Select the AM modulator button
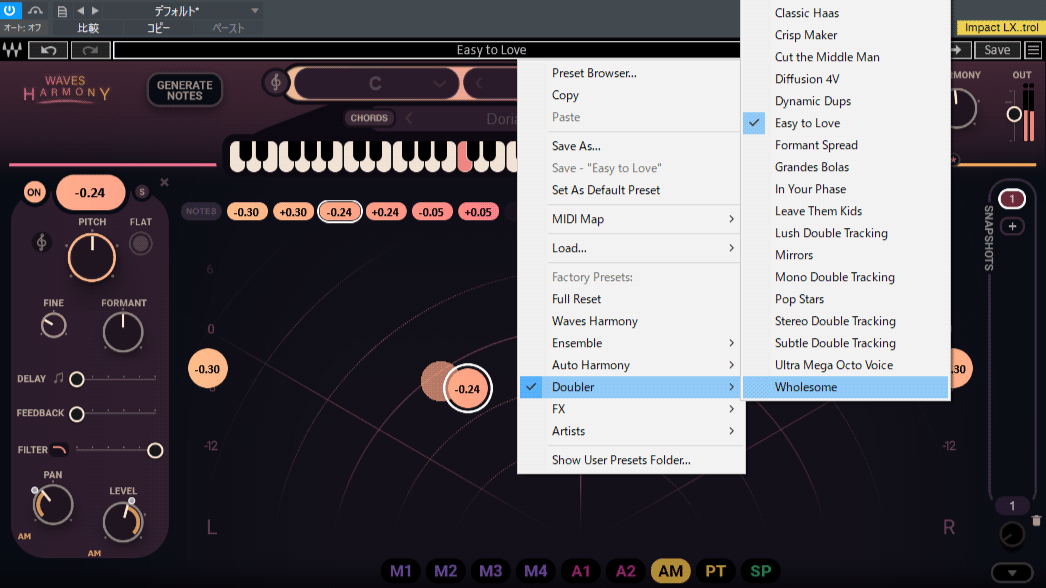The image size is (1046, 588). [670, 571]
